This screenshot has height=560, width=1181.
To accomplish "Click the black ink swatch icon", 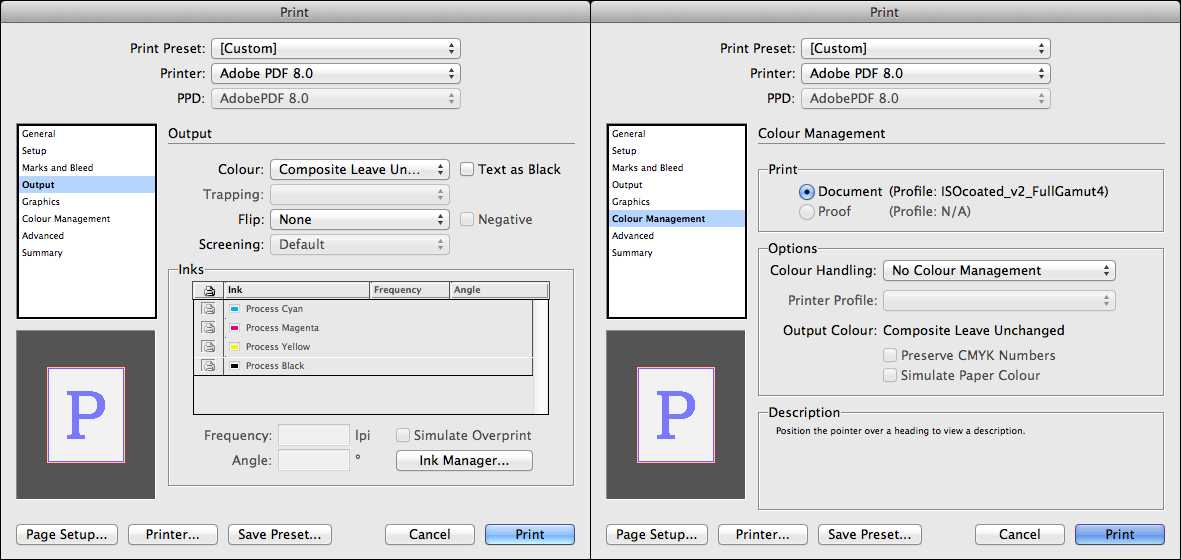I will (x=235, y=366).
